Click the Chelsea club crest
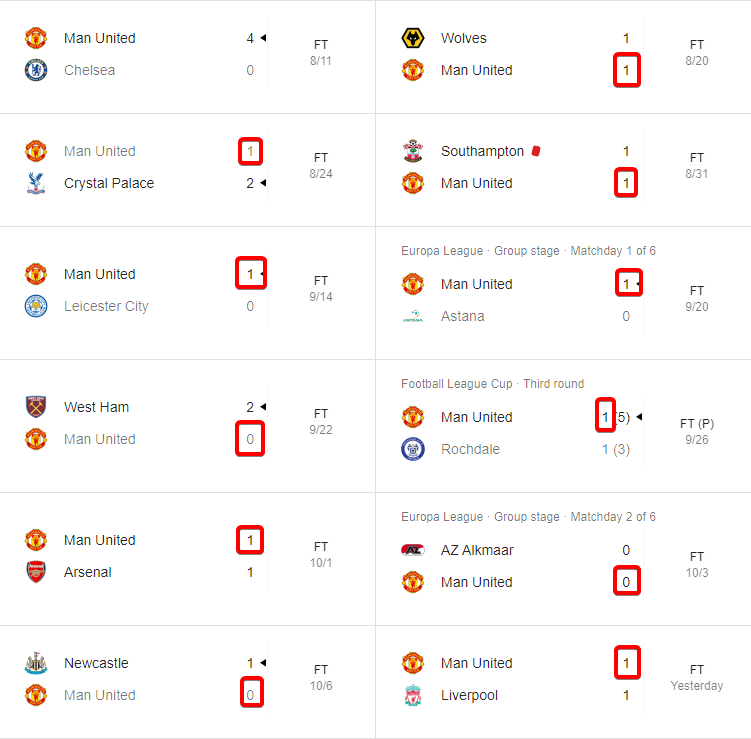751x739 pixels. click(36, 70)
